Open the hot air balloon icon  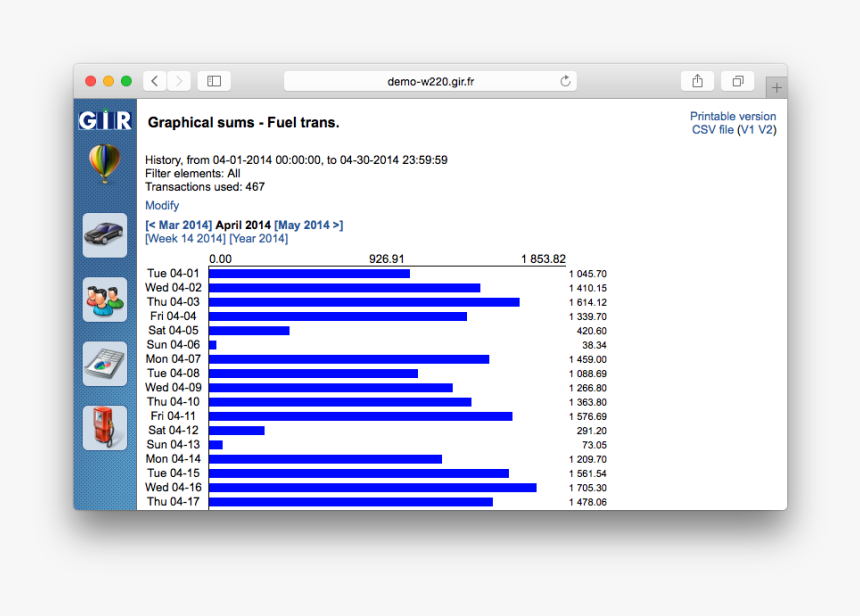pyautogui.click(x=105, y=164)
